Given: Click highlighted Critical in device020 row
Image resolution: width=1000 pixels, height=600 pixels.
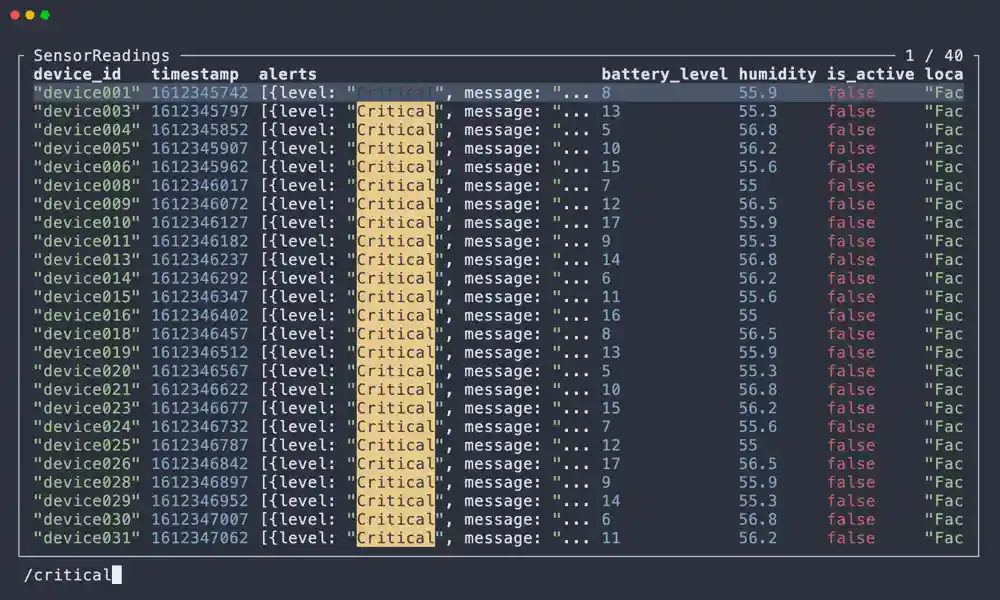Looking at the screenshot, I should coord(395,370).
